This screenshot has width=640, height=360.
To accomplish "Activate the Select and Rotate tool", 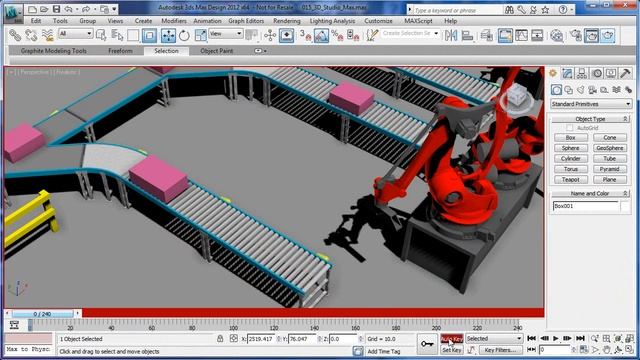I will click(x=184, y=36).
